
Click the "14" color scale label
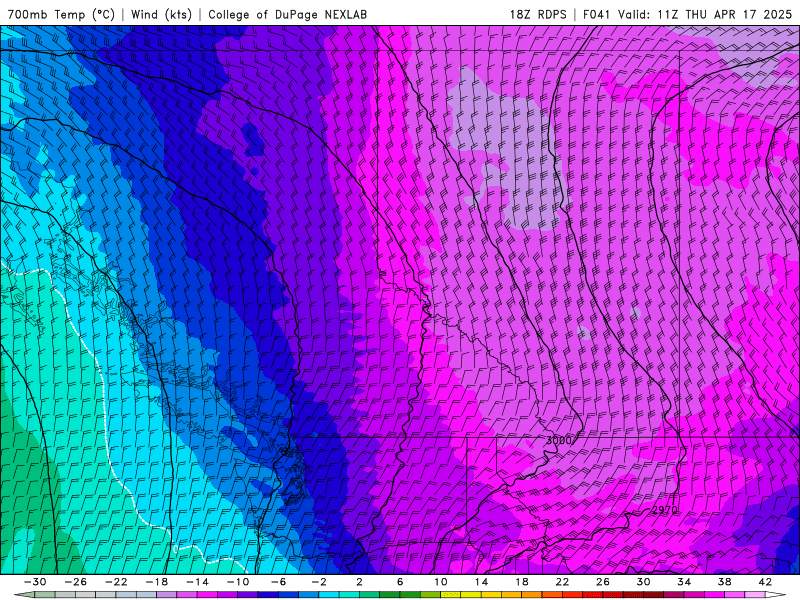point(482,582)
